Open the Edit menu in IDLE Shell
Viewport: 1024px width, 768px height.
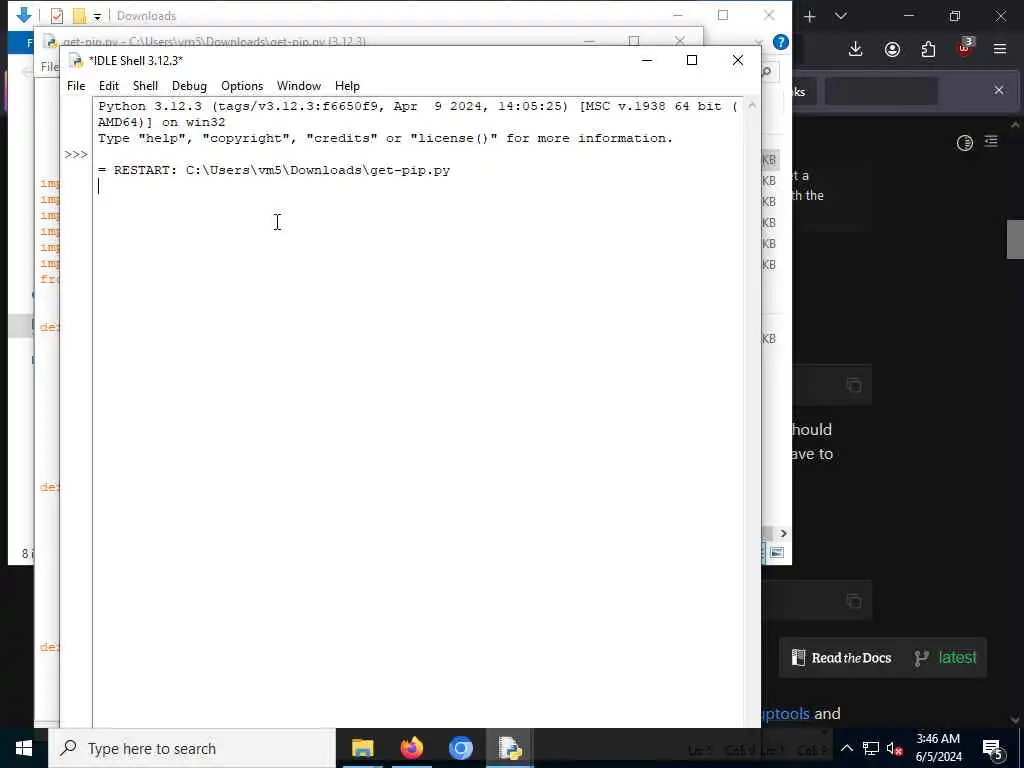coord(108,86)
